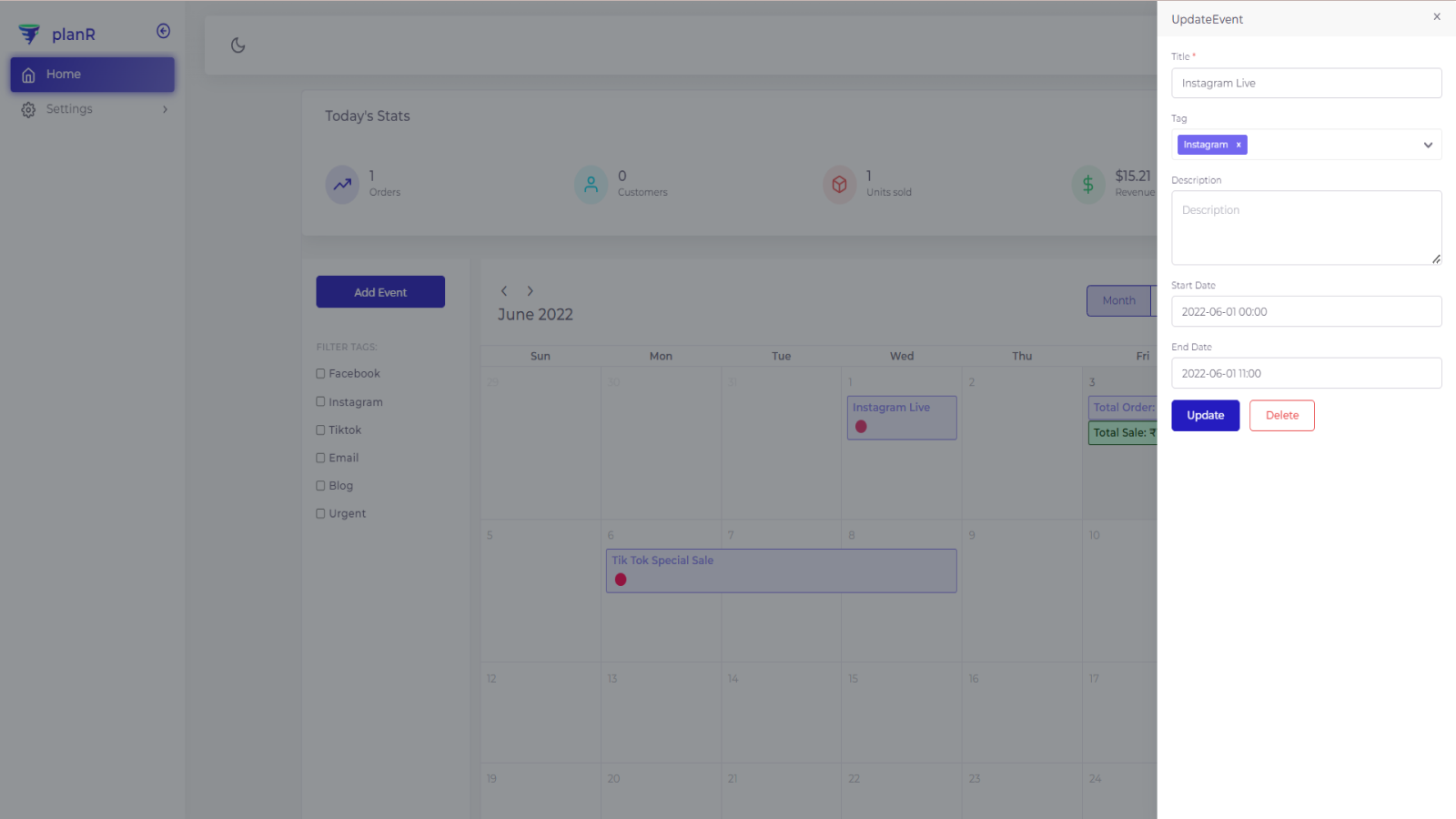This screenshot has height=819, width=1456.
Task: Toggle dark mode moon icon
Action: pos(238,45)
